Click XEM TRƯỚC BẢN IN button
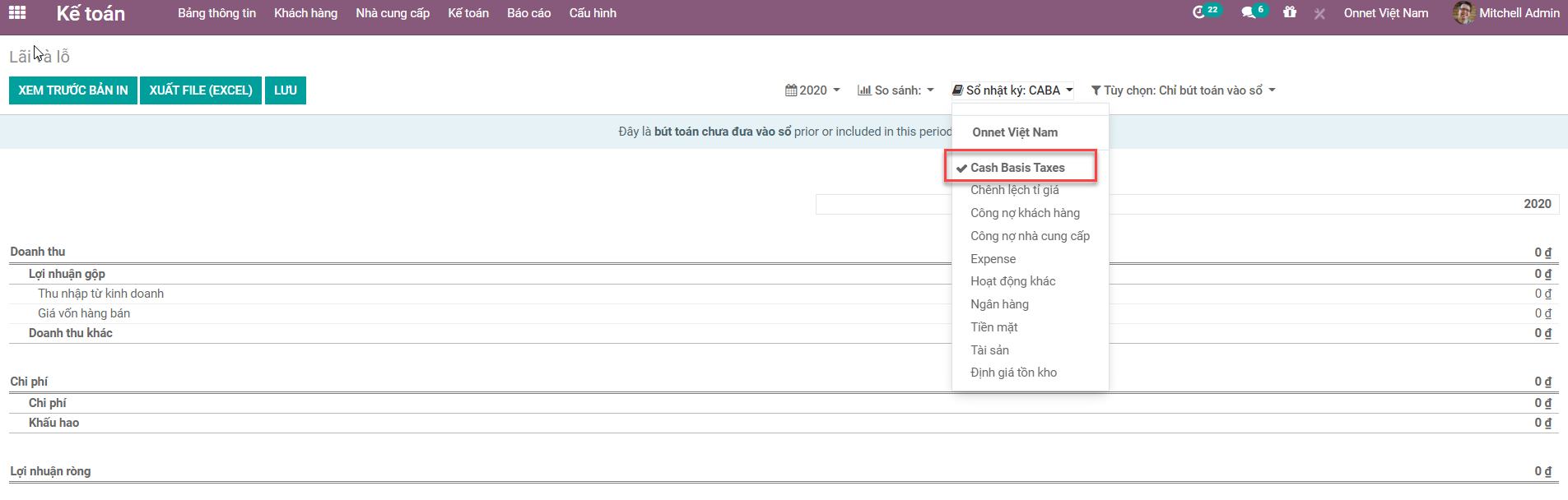This screenshot has width=1568, height=500. [73, 90]
